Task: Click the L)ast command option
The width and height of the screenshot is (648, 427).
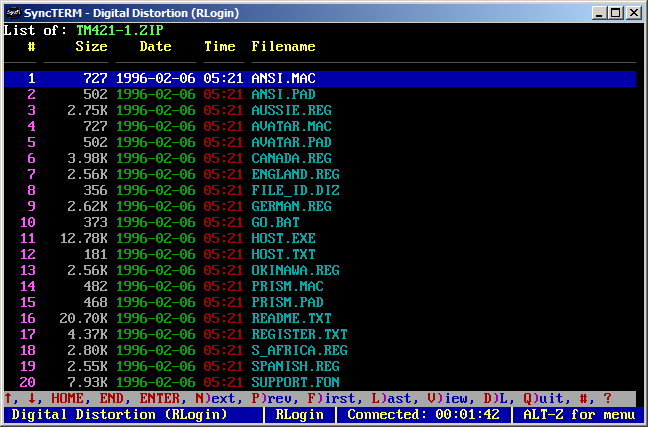Action: point(391,398)
